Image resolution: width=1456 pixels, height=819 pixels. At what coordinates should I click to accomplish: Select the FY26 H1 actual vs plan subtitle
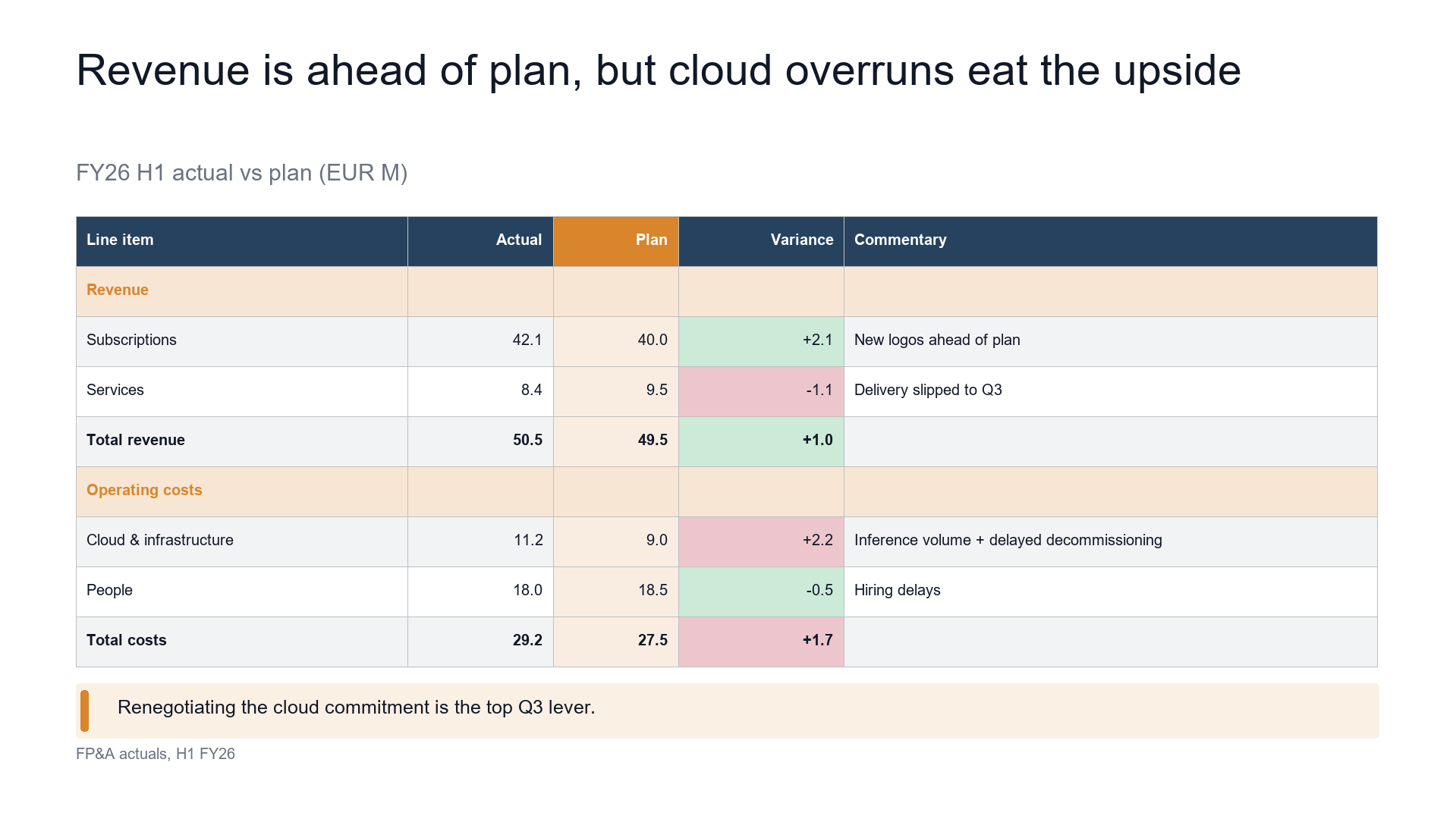(x=242, y=173)
